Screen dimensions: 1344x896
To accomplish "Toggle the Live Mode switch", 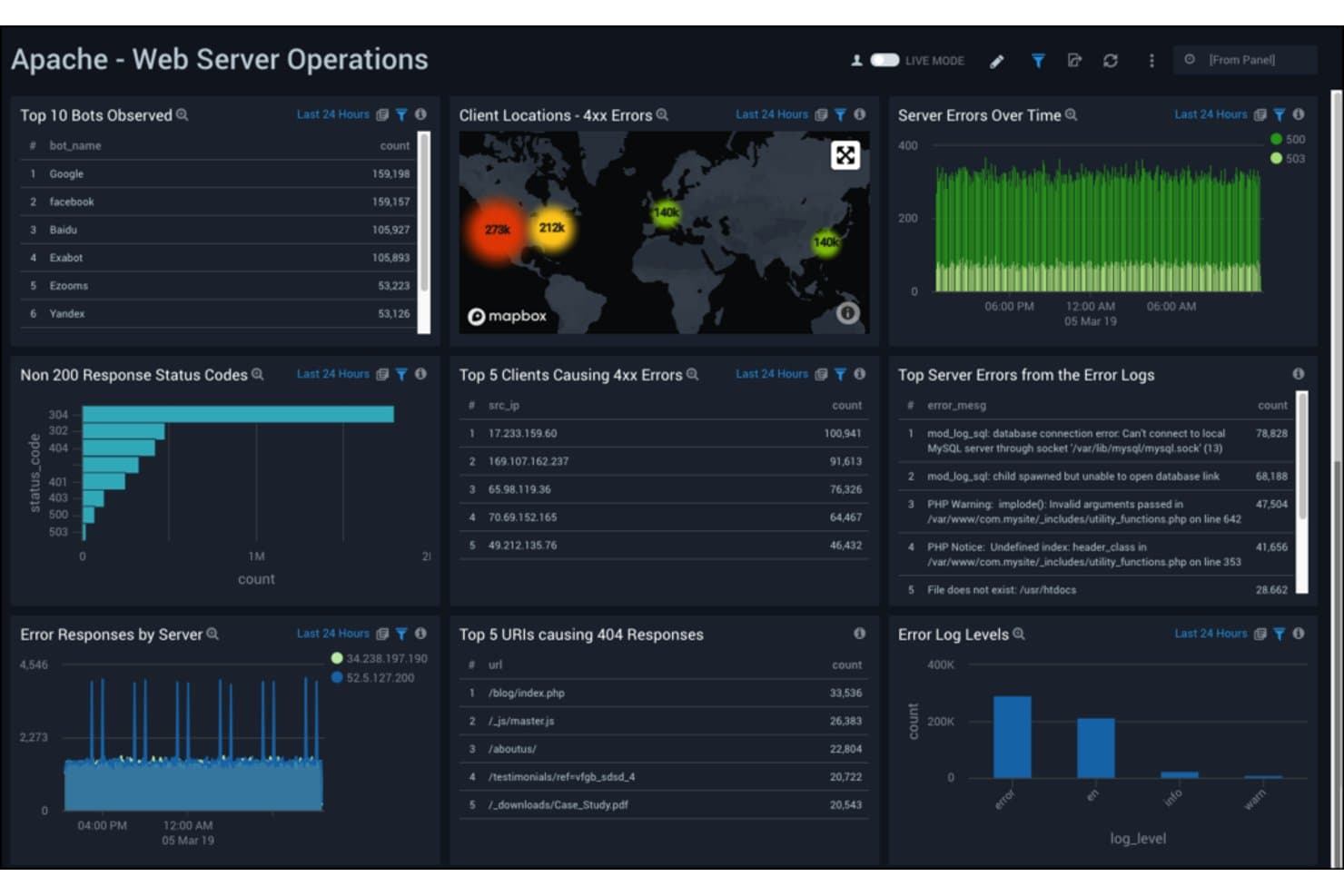I will tap(884, 60).
